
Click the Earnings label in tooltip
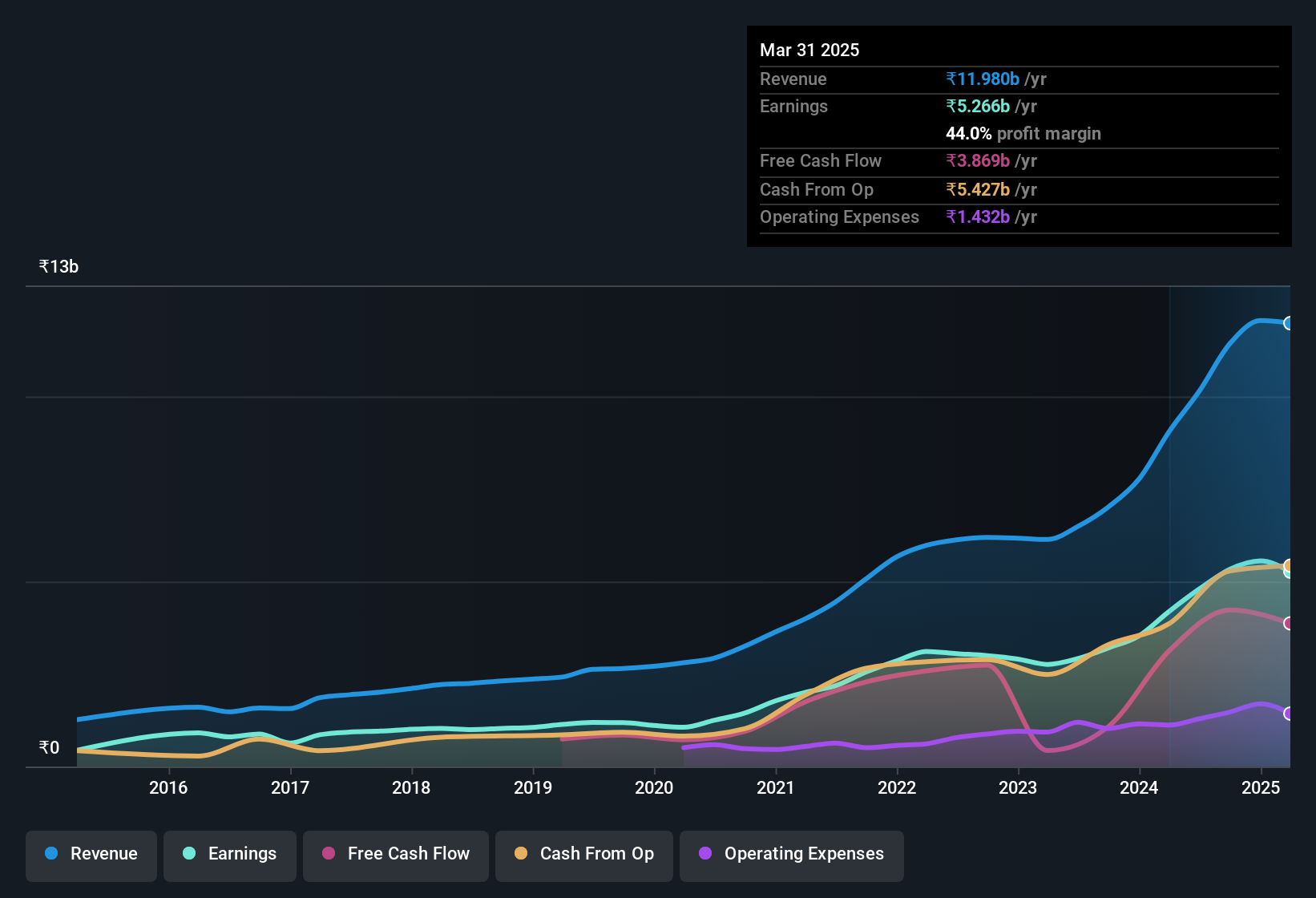point(793,106)
